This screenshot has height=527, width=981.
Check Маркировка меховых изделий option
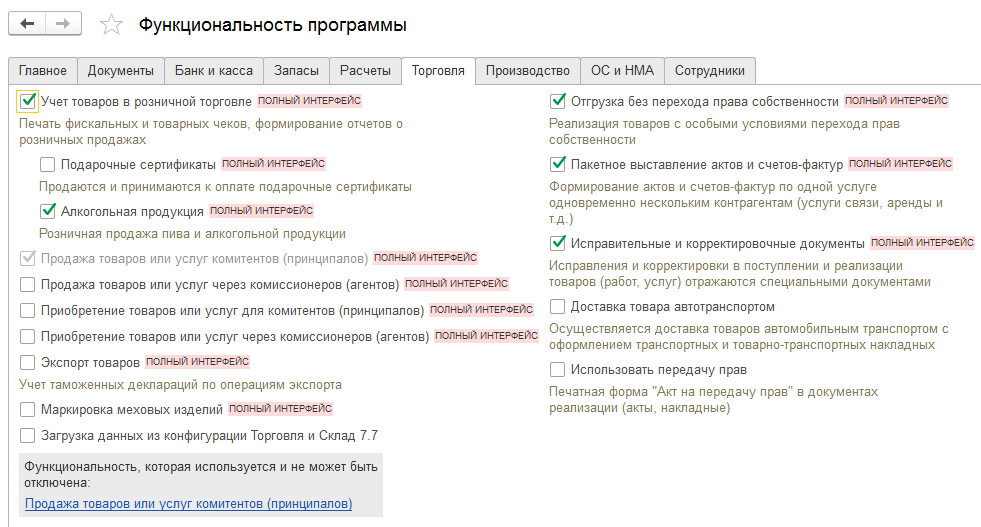point(28,409)
